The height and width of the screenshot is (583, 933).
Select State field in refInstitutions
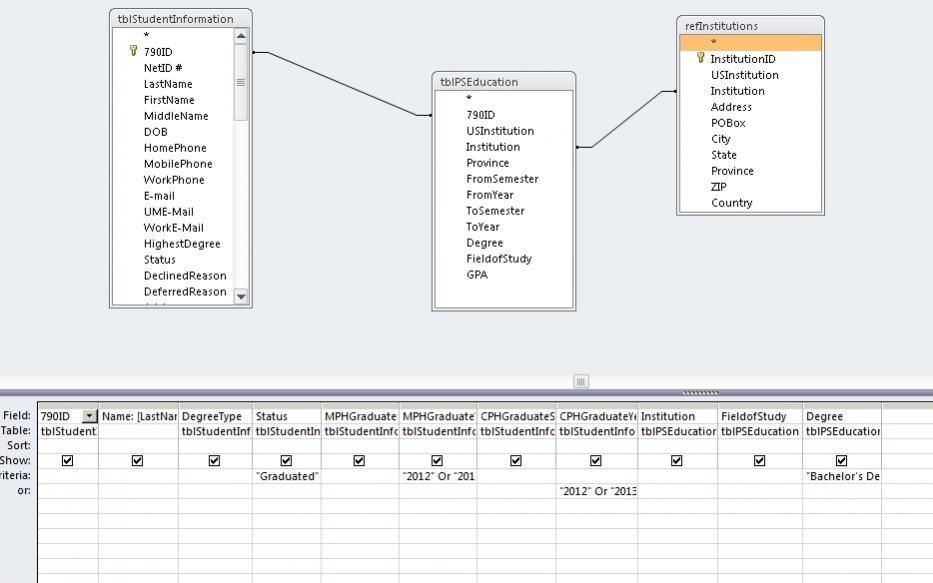click(x=724, y=155)
